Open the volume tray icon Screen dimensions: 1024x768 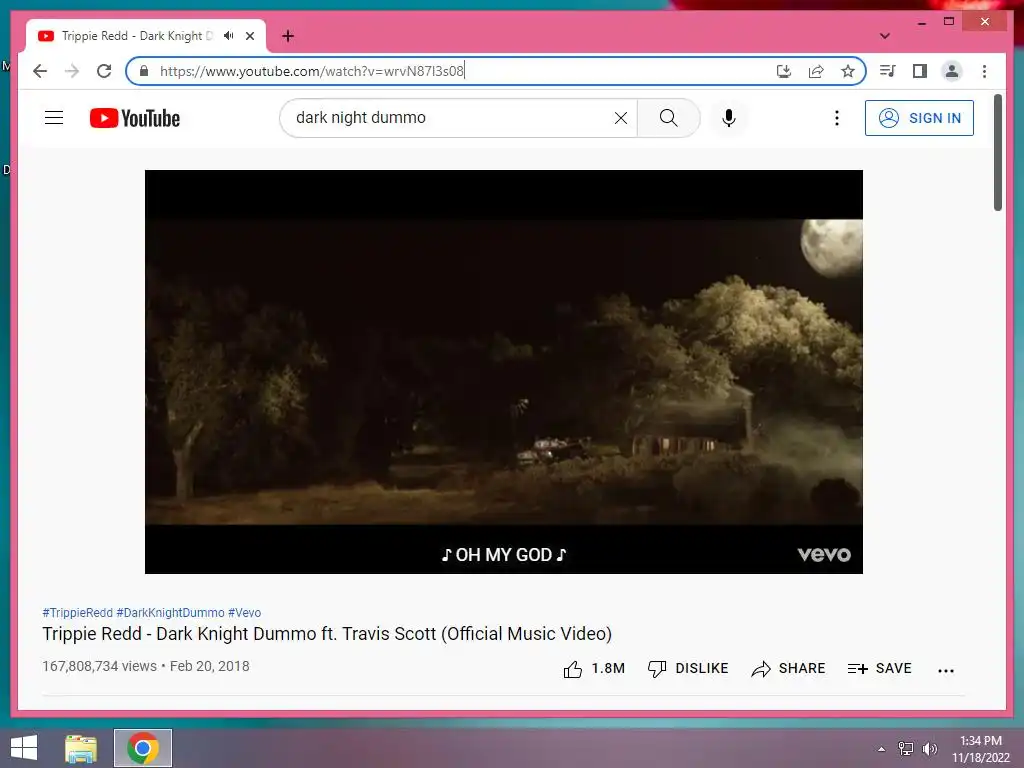[929, 749]
